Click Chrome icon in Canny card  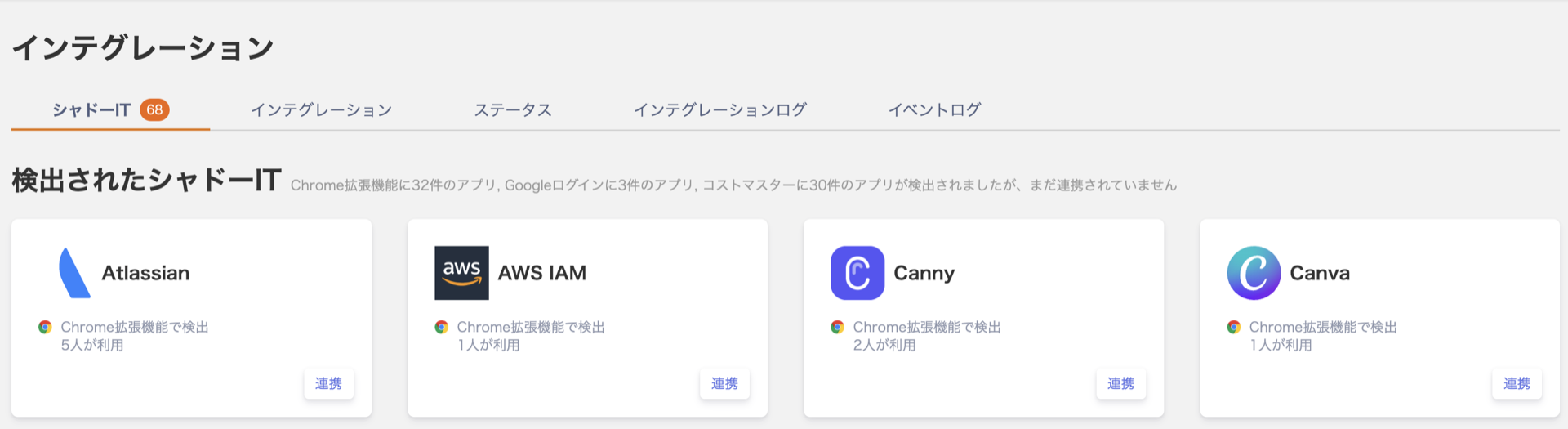pos(837,327)
